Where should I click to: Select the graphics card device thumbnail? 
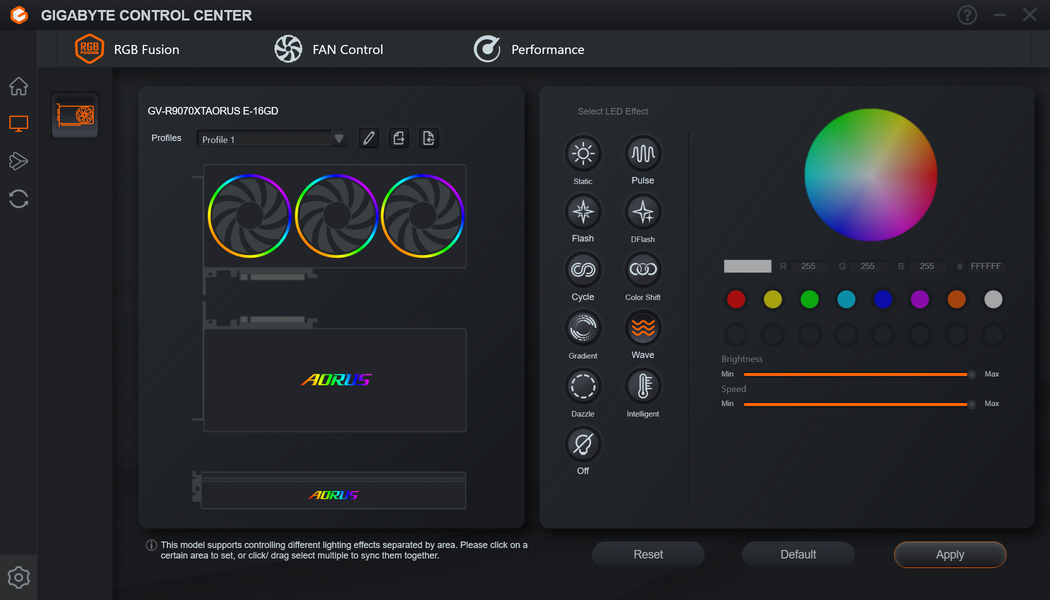[x=75, y=115]
